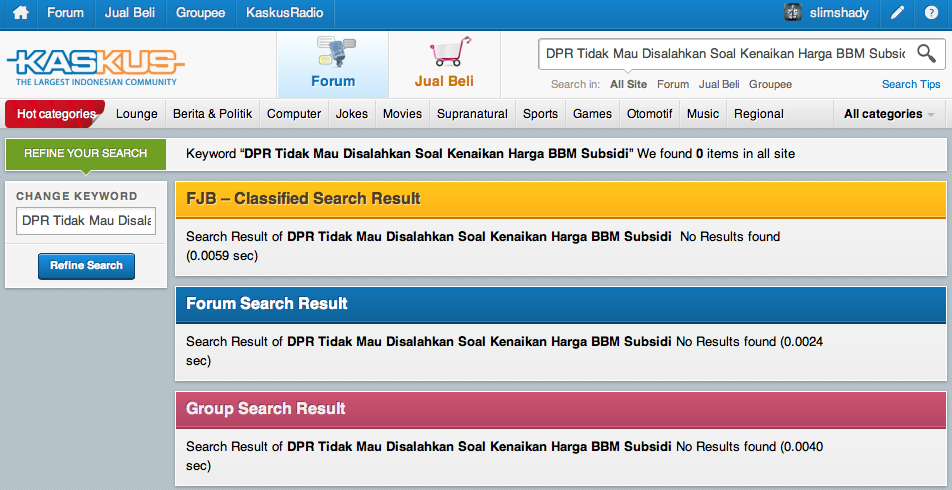952x490 pixels.
Task: Restrict search to Forum
Action: tap(673, 84)
